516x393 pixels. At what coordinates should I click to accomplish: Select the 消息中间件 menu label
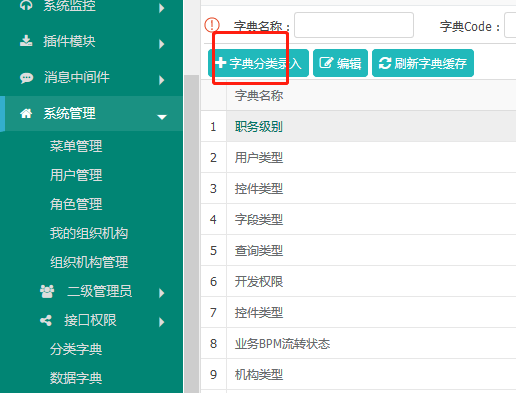coord(77,77)
